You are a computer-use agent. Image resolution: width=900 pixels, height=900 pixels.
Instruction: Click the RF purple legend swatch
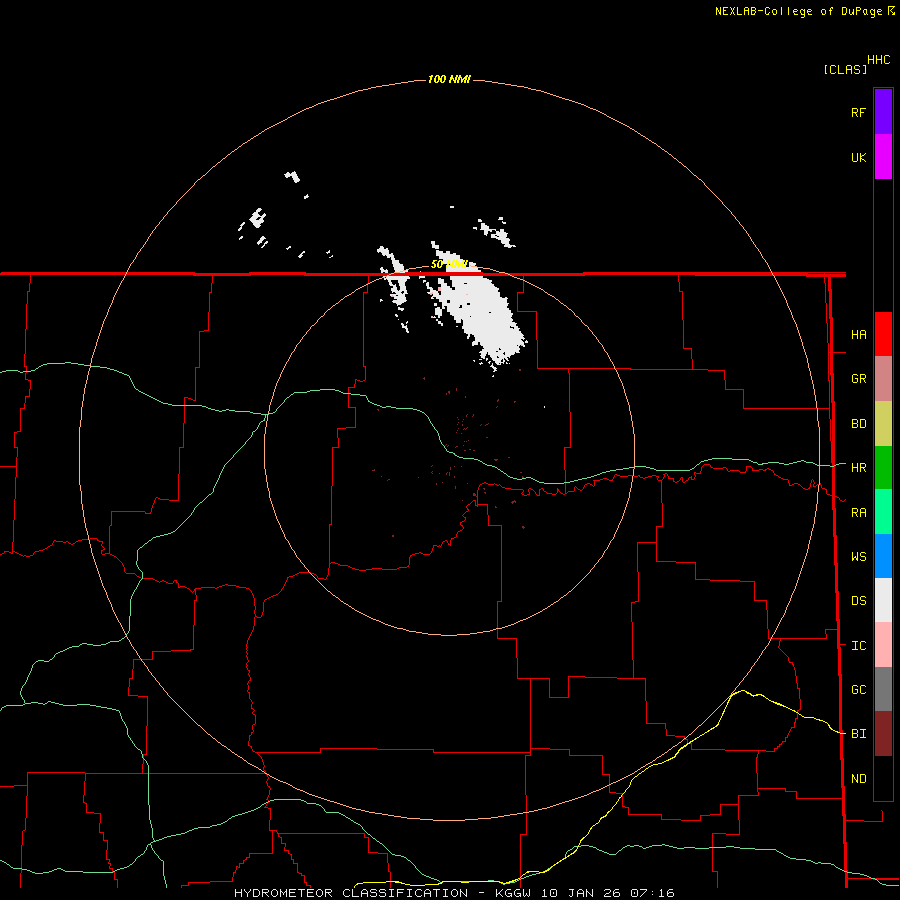pyautogui.click(x=883, y=112)
